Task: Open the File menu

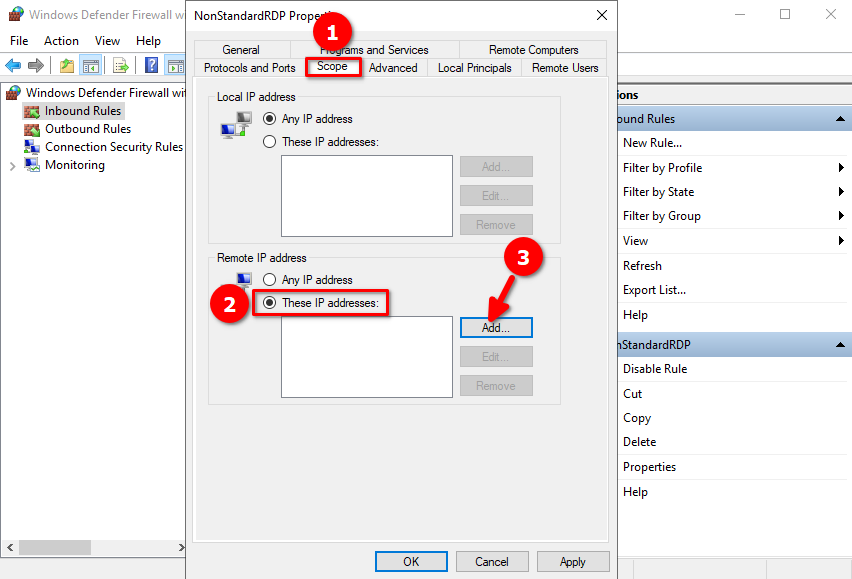Action: coord(19,41)
